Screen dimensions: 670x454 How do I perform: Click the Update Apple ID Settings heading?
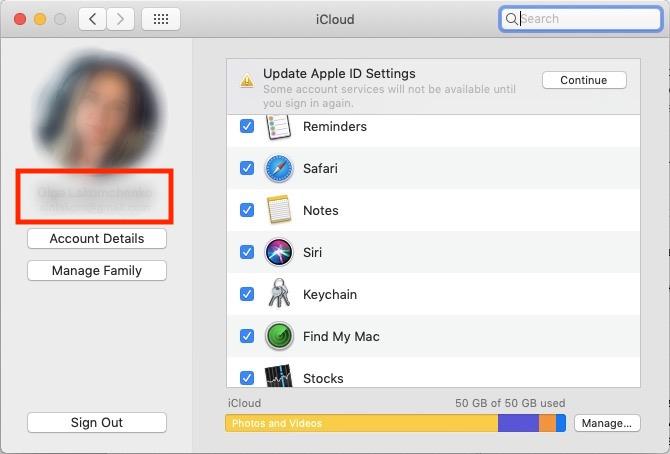point(339,74)
